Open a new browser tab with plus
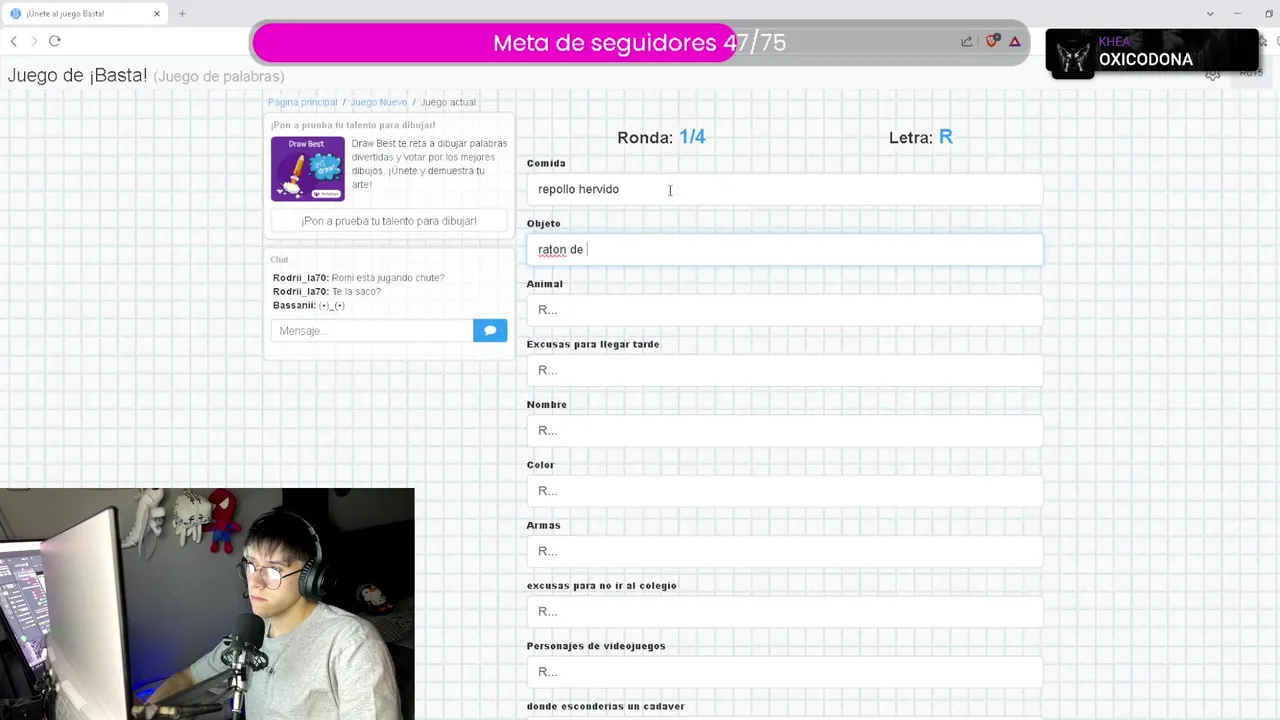The height and width of the screenshot is (720, 1280). [182, 14]
